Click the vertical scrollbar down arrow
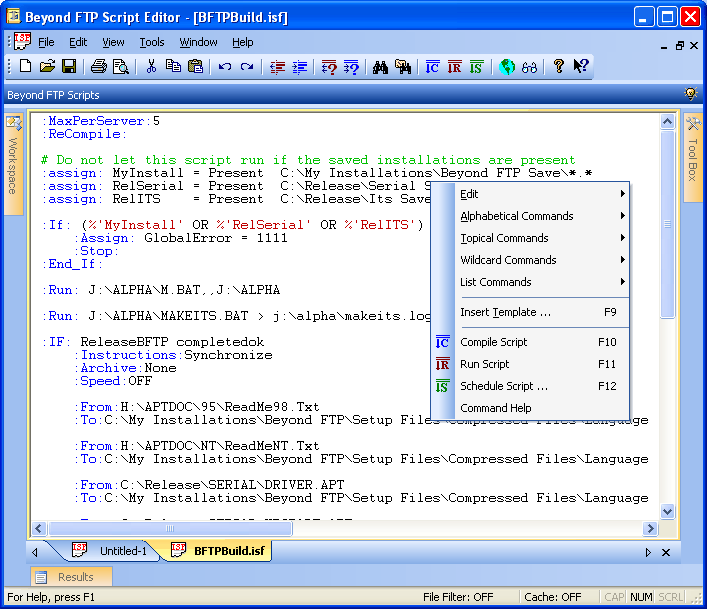The height and width of the screenshot is (609, 707). tap(667, 512)
